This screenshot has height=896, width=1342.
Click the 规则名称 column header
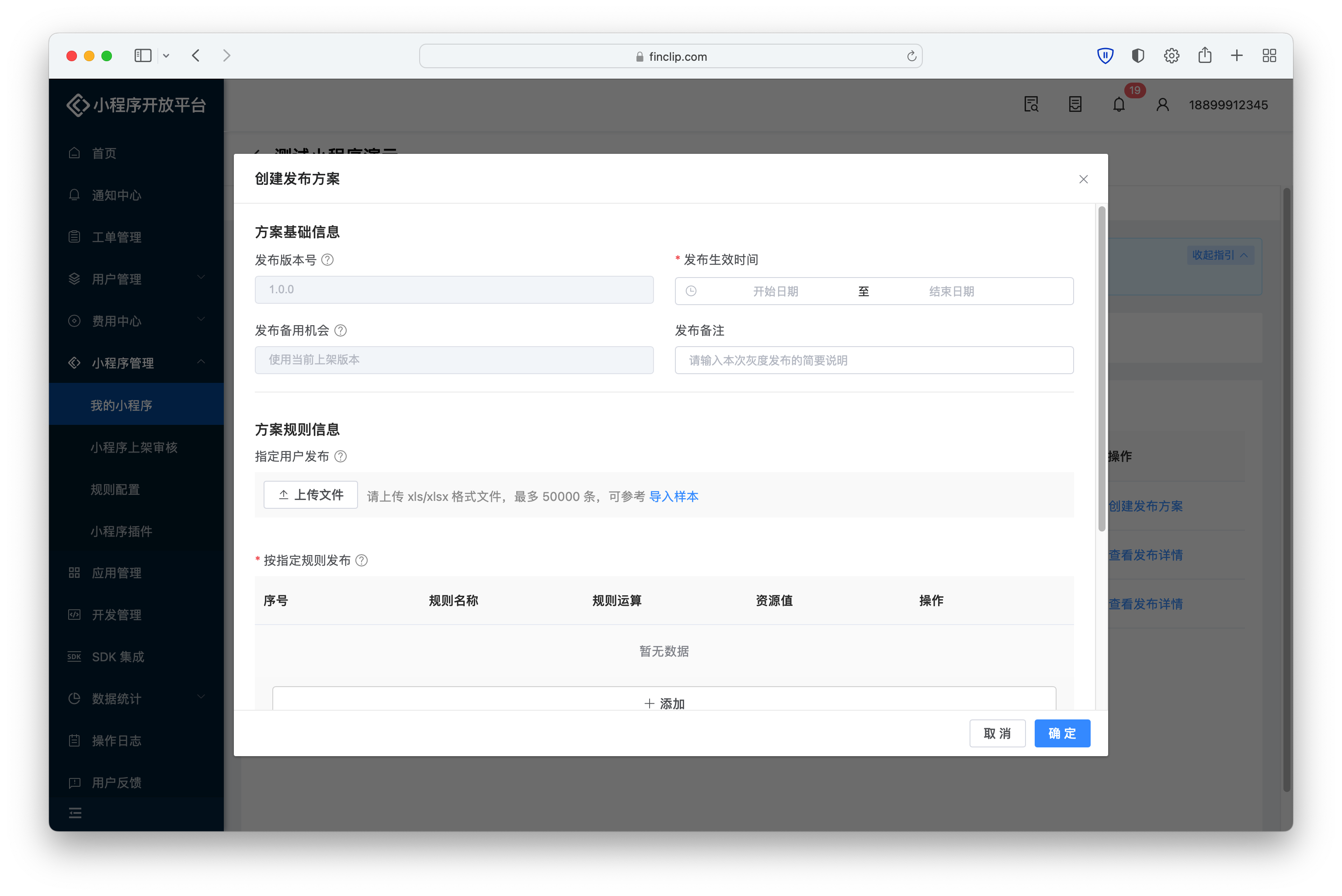(453, 601)
